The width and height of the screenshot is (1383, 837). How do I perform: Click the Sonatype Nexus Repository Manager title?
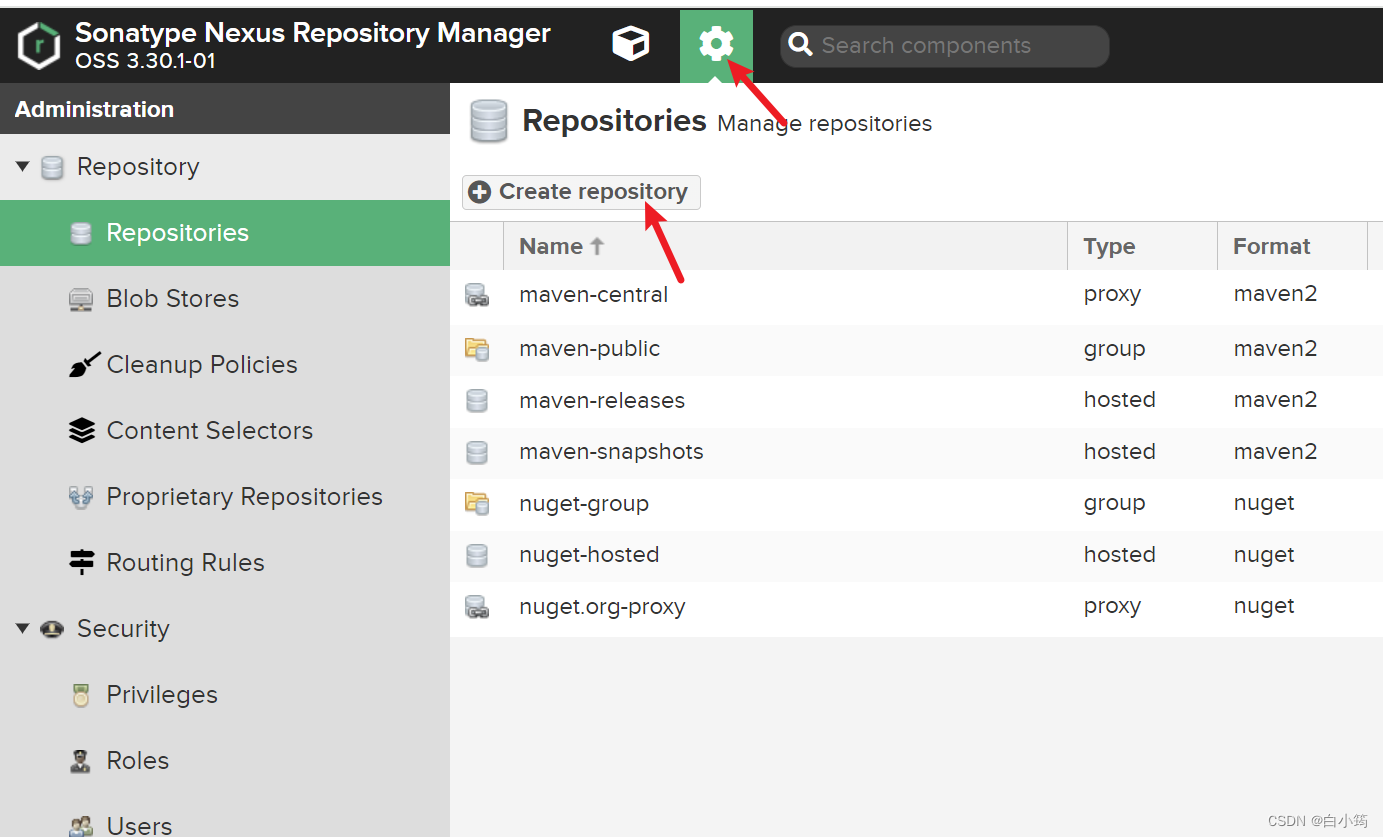click(x=313, y=33)
